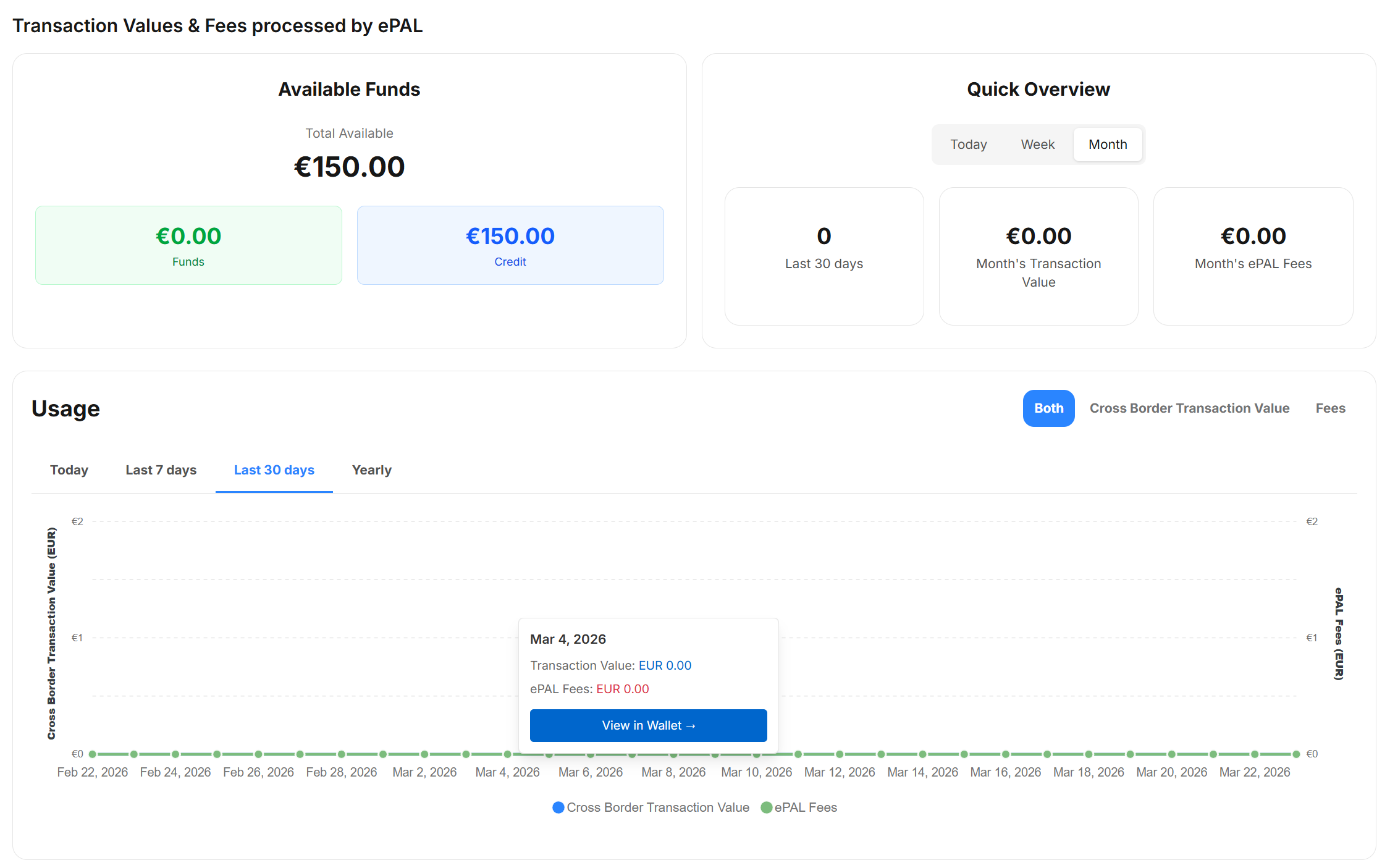Click the Mar 16, 2026 data point
The width and height of the screenshot is (1390, 868).
coord(1006,754)
